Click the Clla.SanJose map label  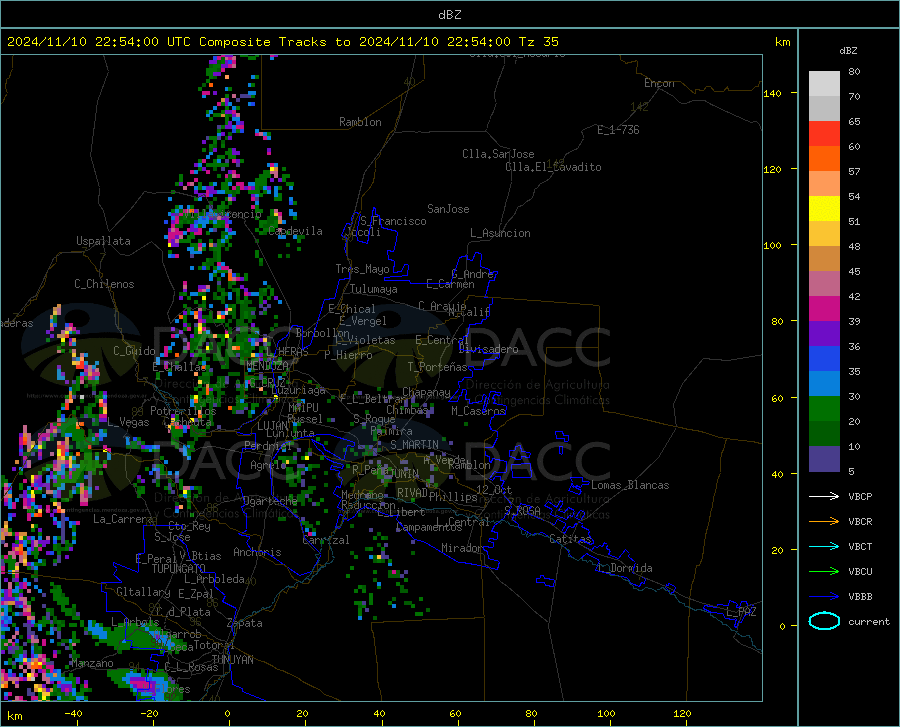coord(498,154)
